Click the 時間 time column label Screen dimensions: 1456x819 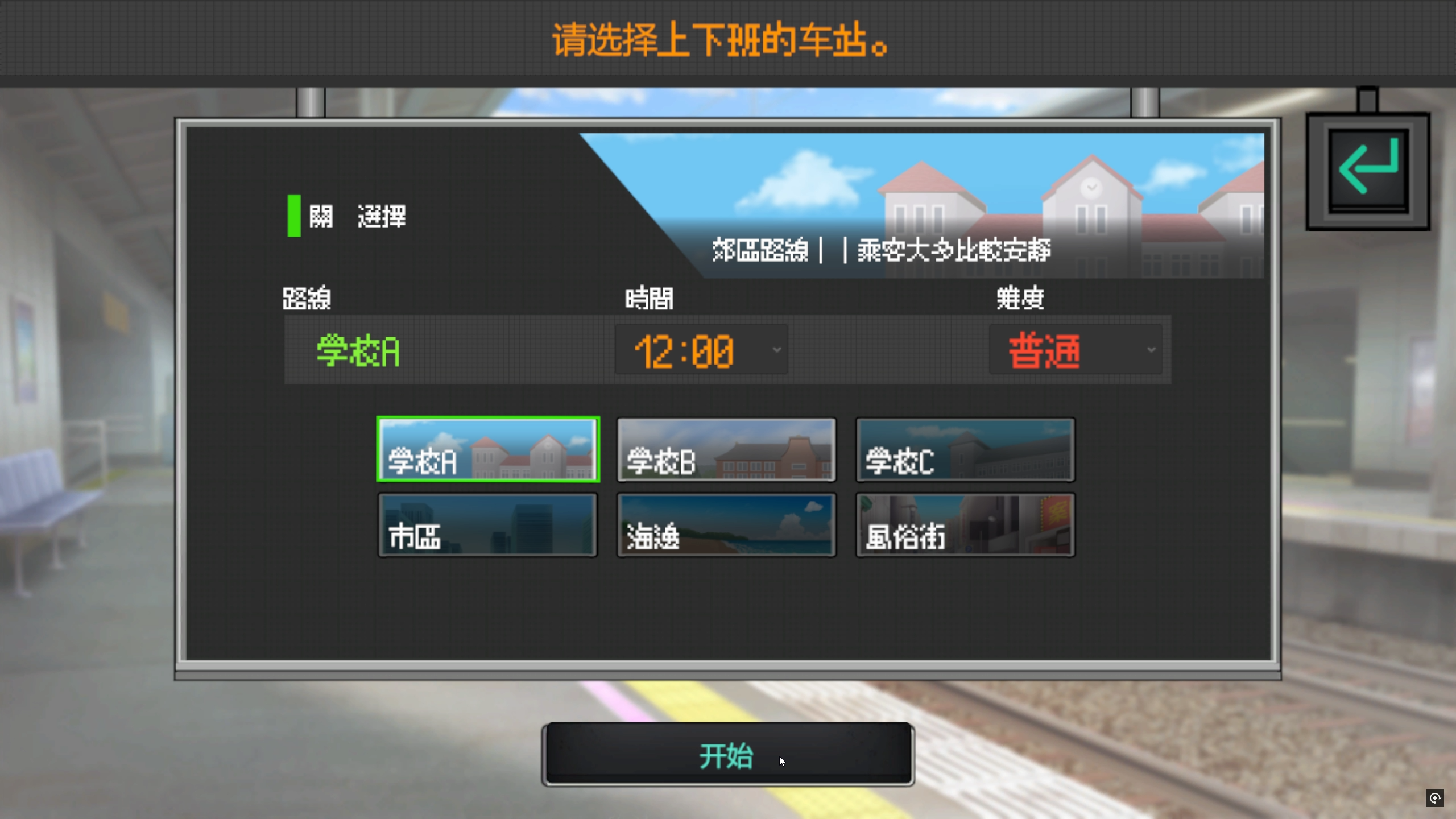click(649, 299)
